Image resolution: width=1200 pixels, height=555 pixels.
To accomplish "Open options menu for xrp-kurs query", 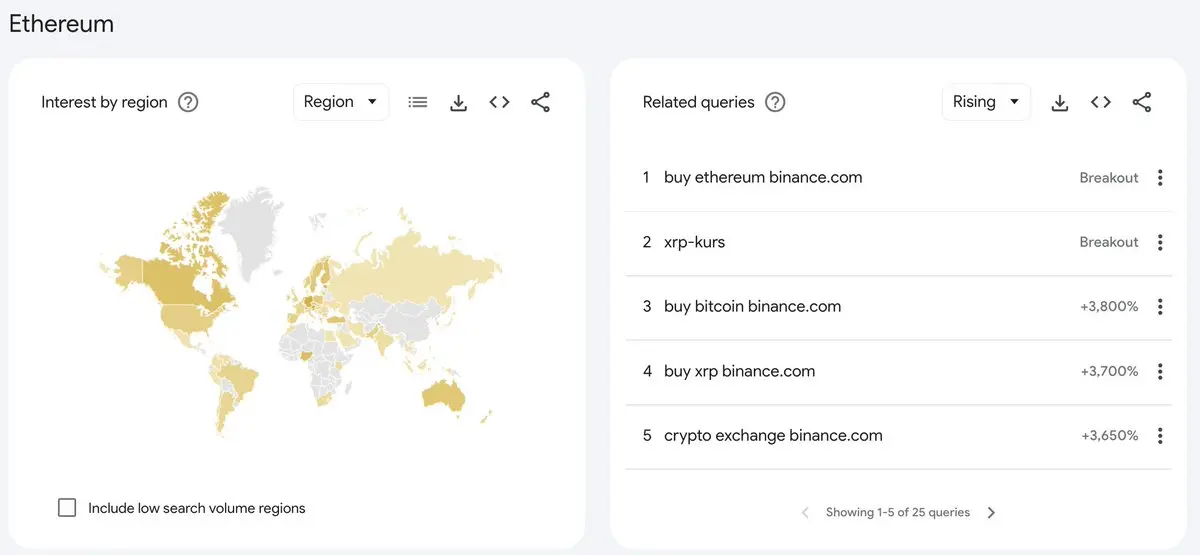I will pyautogui.click(x=1160, y=242).
